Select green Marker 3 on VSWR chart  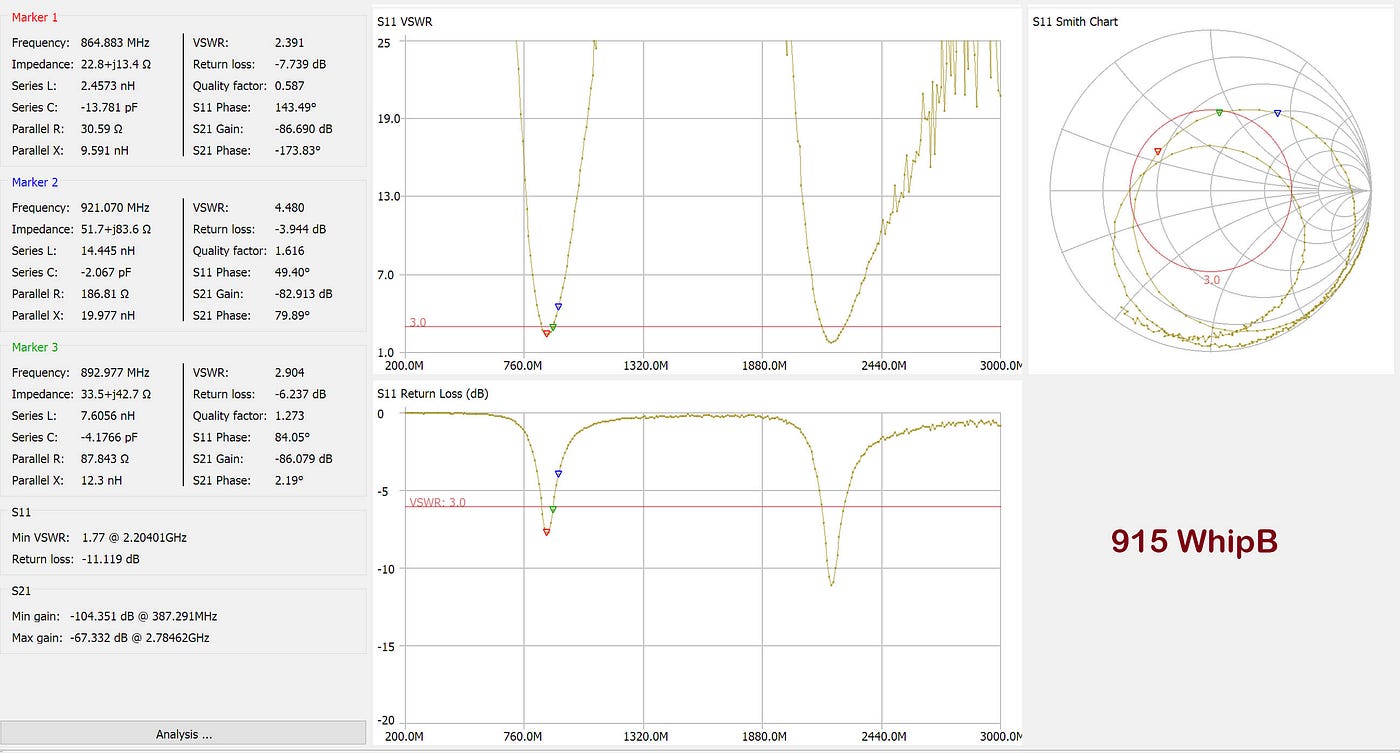click(552, 327)
